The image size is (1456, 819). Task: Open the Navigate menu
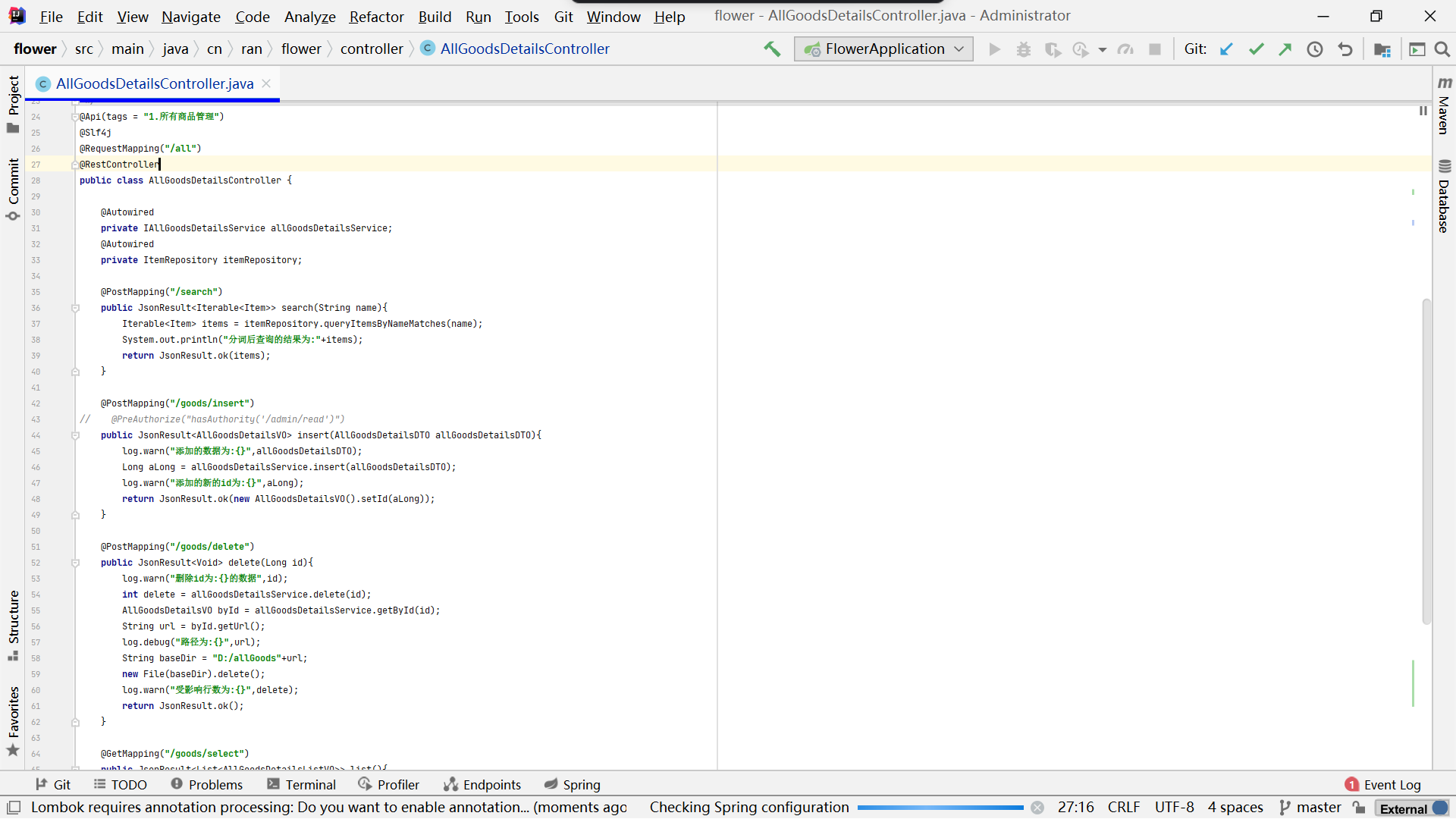click(x=191, y=17)
